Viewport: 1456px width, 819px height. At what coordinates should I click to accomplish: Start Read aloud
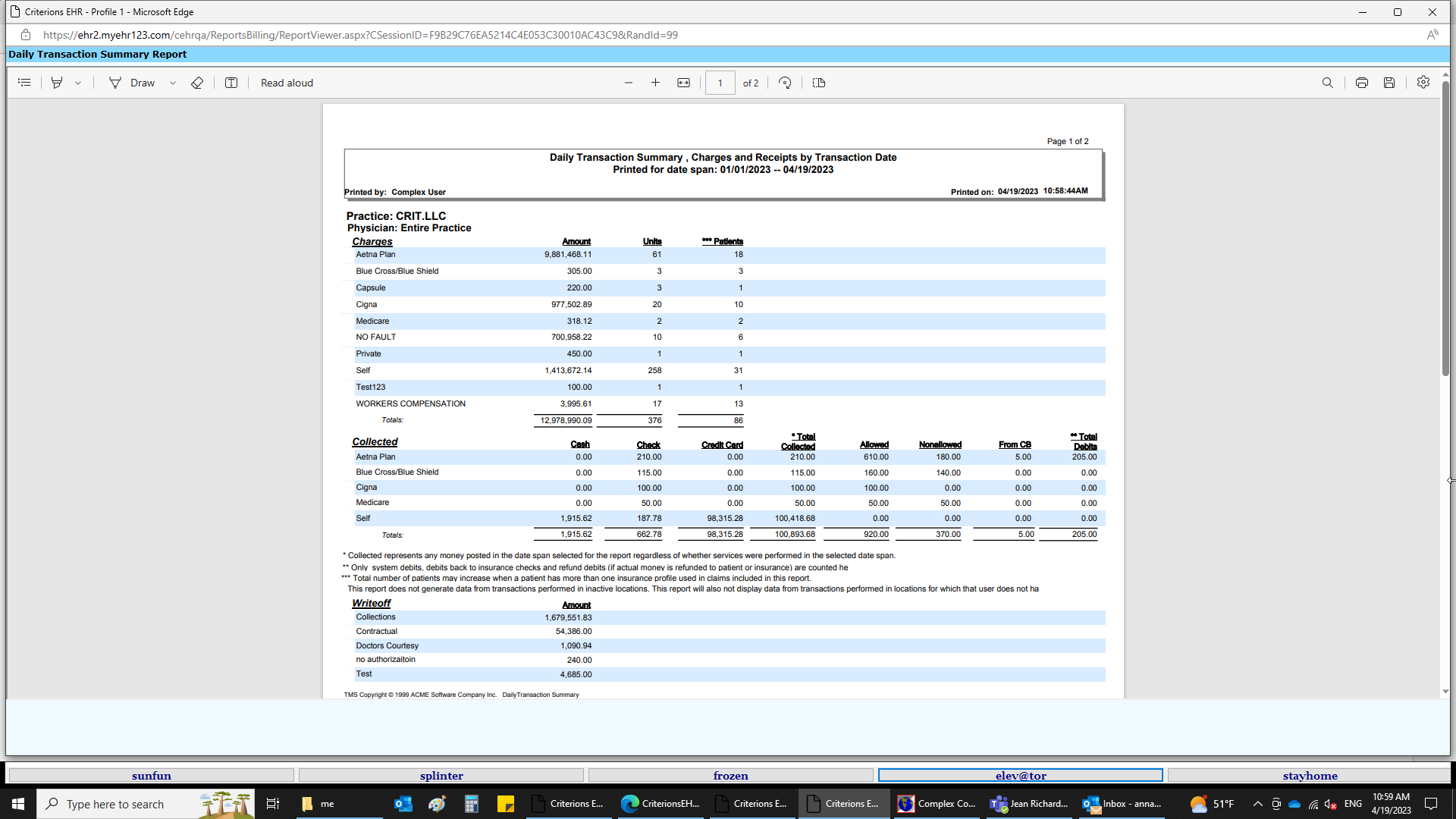tap(287, 83)
